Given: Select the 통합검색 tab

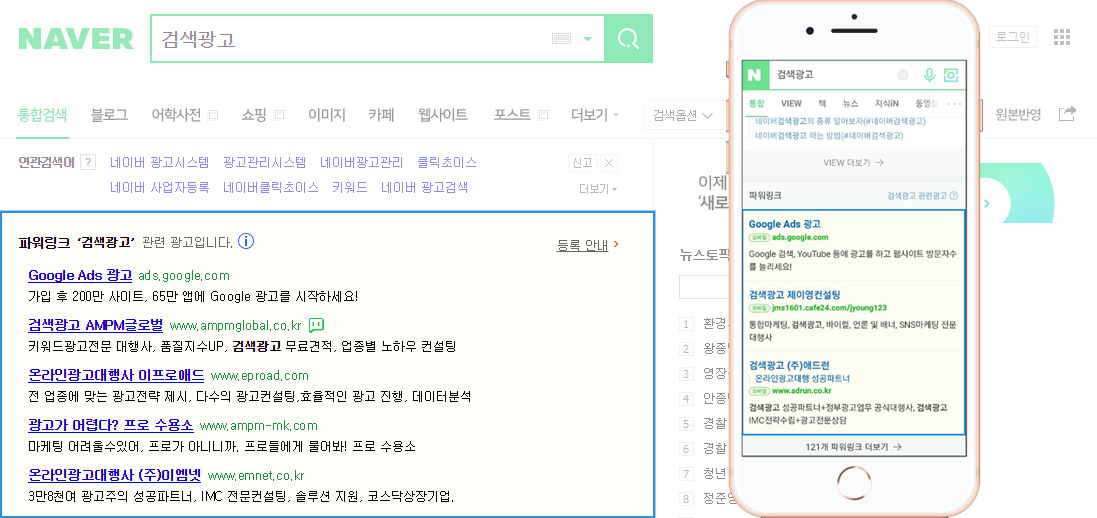Looking at the screenshot, I should click(43, 115).
